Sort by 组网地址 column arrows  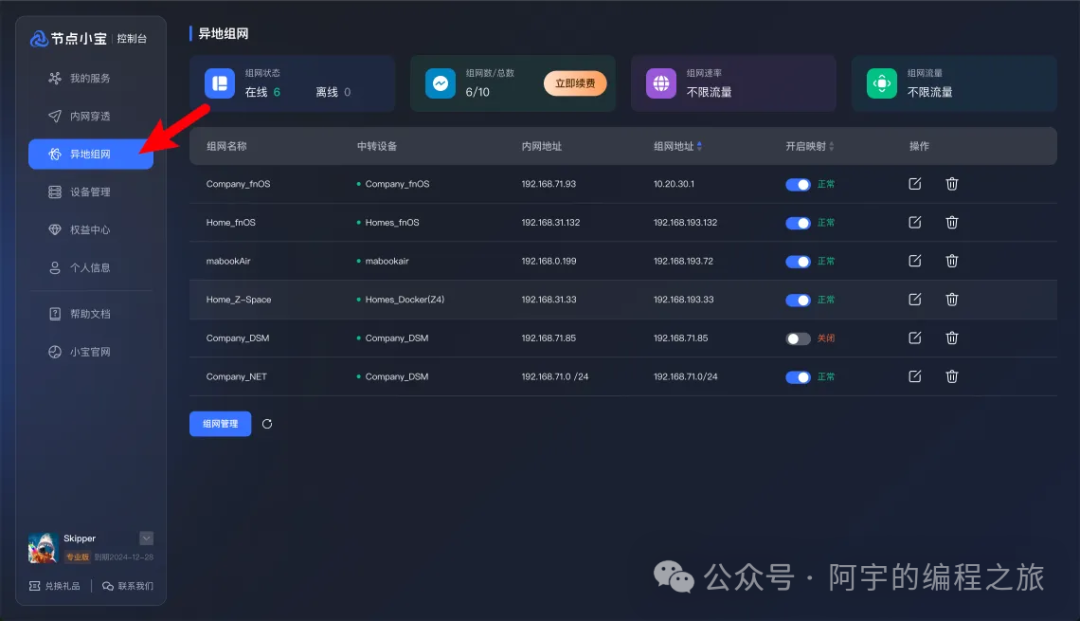(699, 146)
